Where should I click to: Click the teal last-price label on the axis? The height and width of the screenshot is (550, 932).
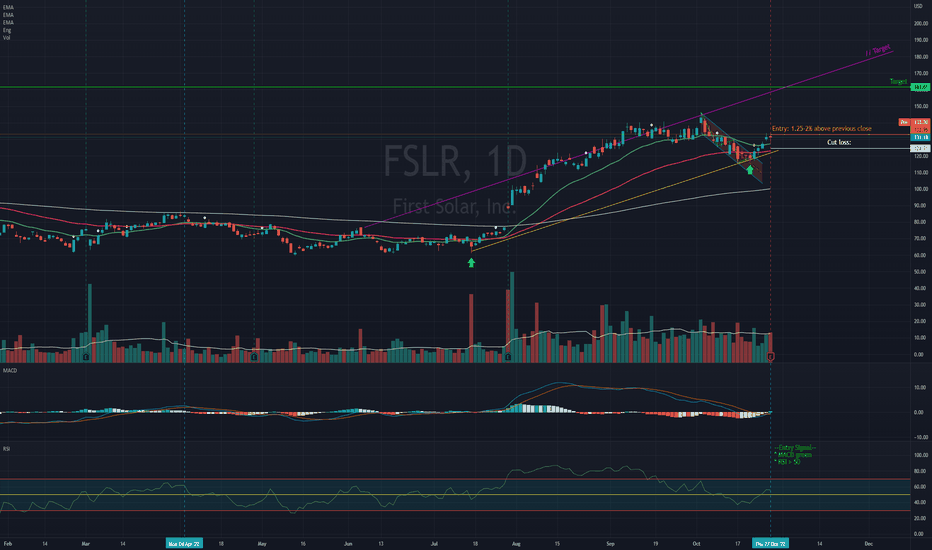pyautogui.click(x=920, y=137)
